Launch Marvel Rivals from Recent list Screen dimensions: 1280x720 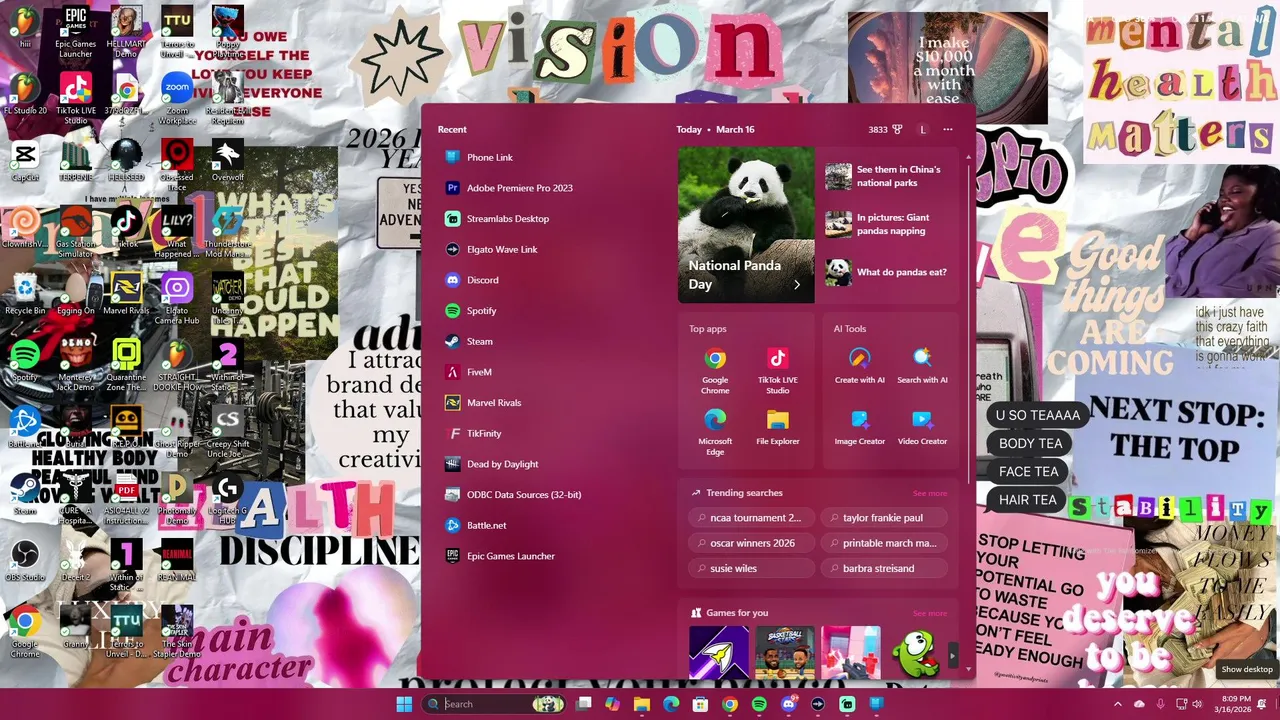(545, 403)
